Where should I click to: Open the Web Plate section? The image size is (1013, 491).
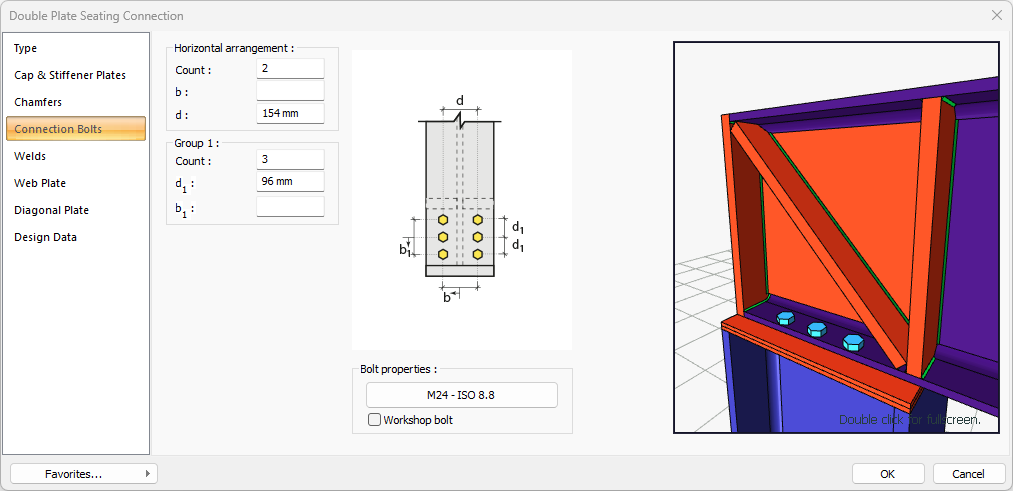point(40,183)
